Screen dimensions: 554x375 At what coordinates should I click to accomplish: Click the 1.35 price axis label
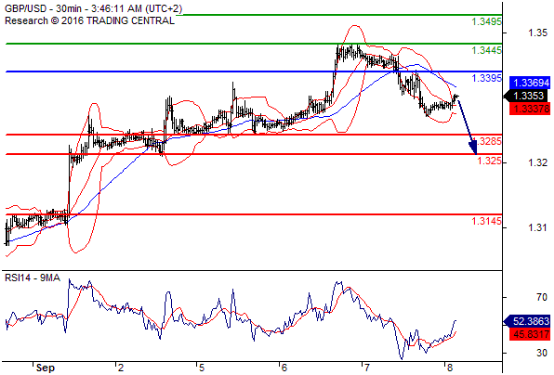point(538,33)
